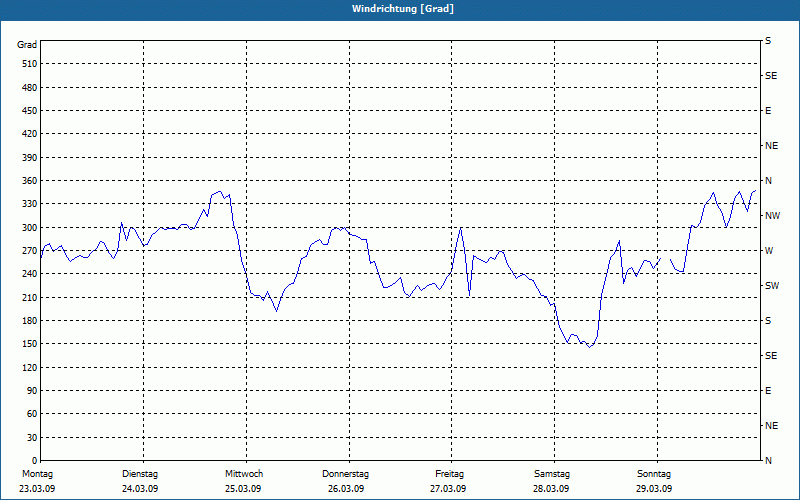Click the date 27.03.09
Image resolution: width=800 pixels, height=500 pixels.
(x=448, y=489)
